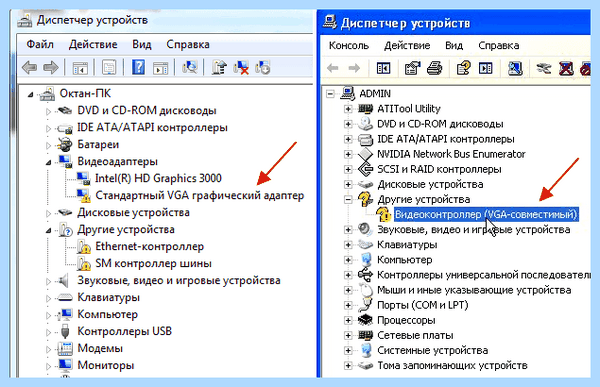
Task: Click yellow question-mark Help icon in ADMIN window
Action: 463,68
